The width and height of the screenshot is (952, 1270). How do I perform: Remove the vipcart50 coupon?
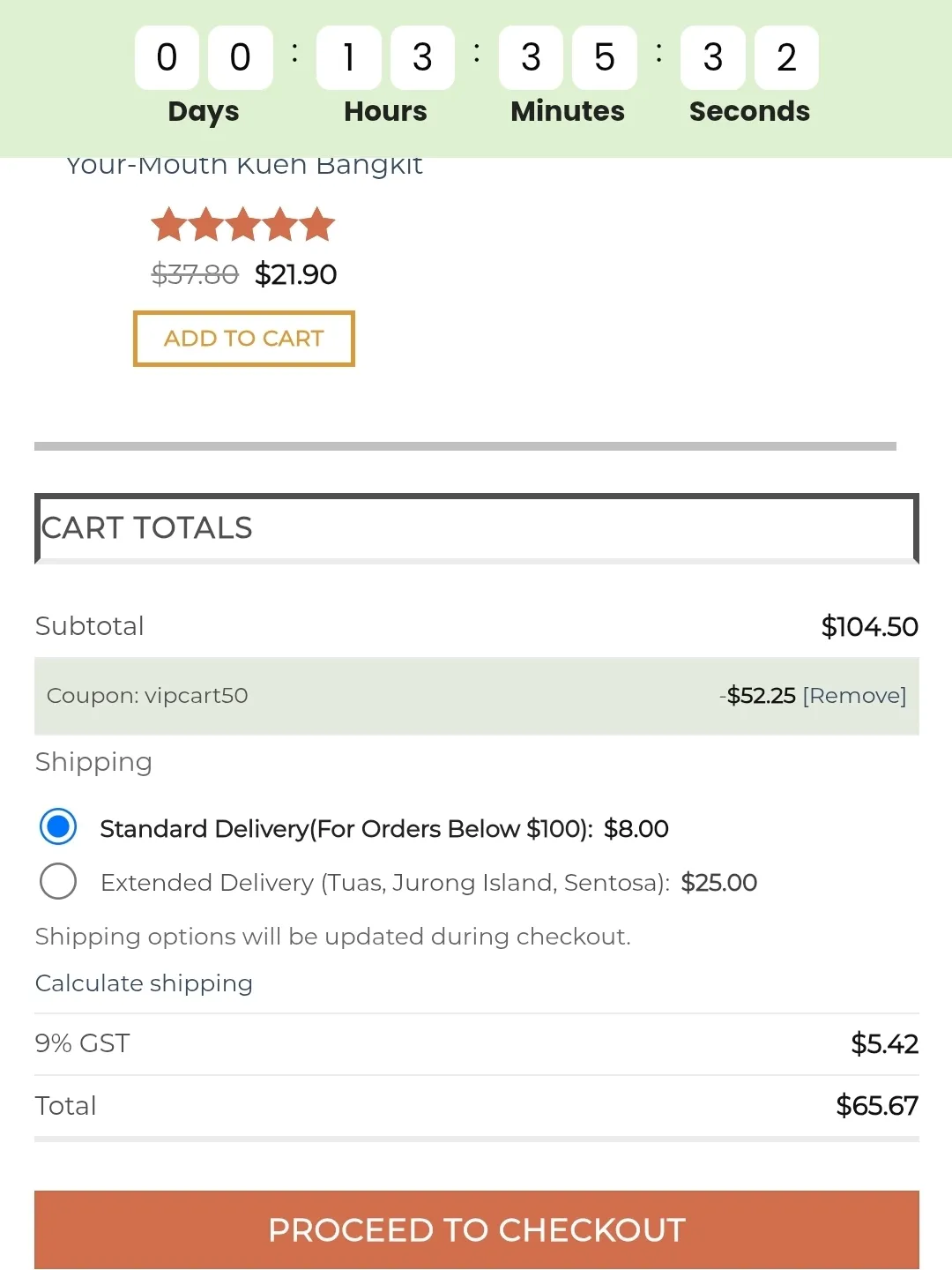pos(854,696)
